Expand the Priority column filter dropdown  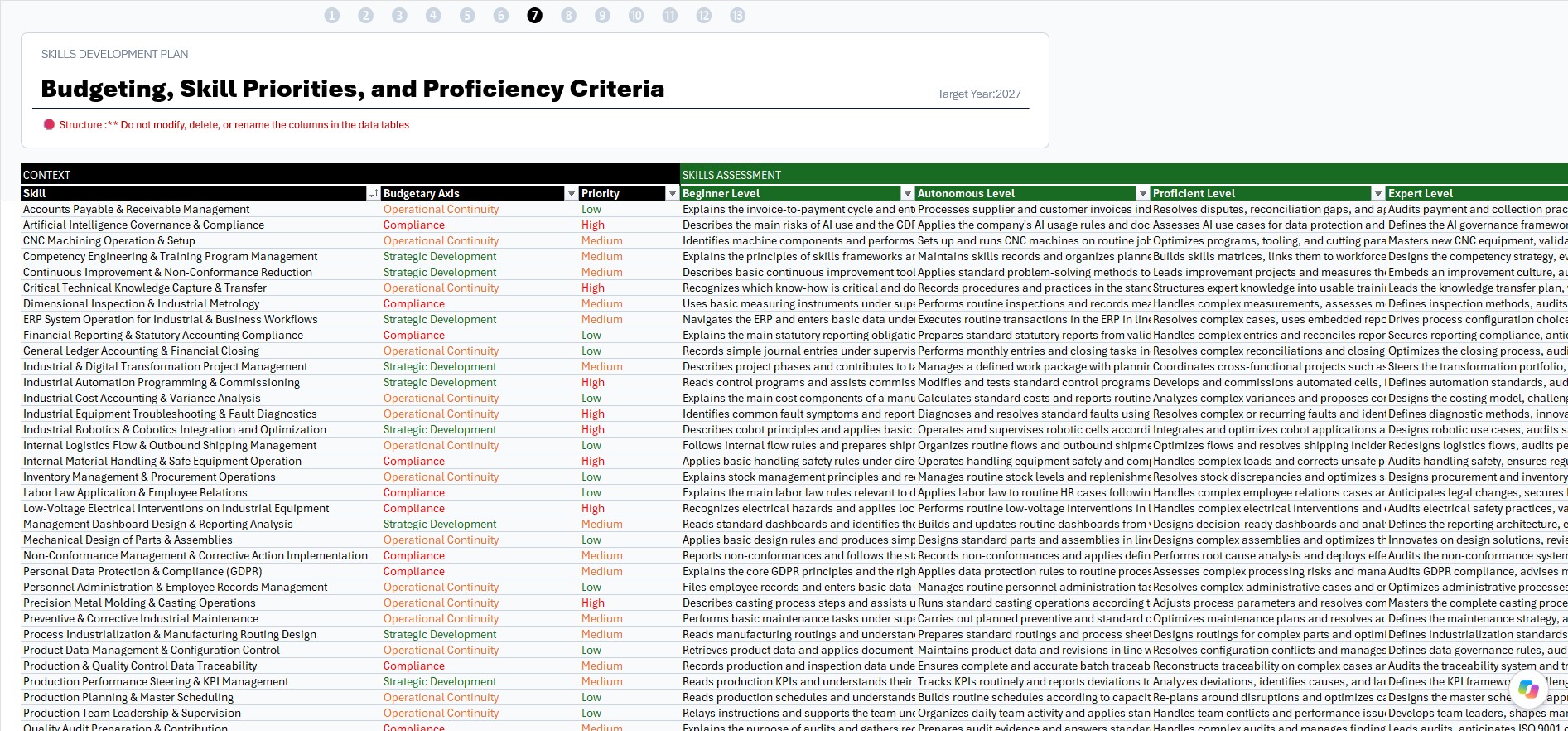pyautogui.click(x=673, y=193)
